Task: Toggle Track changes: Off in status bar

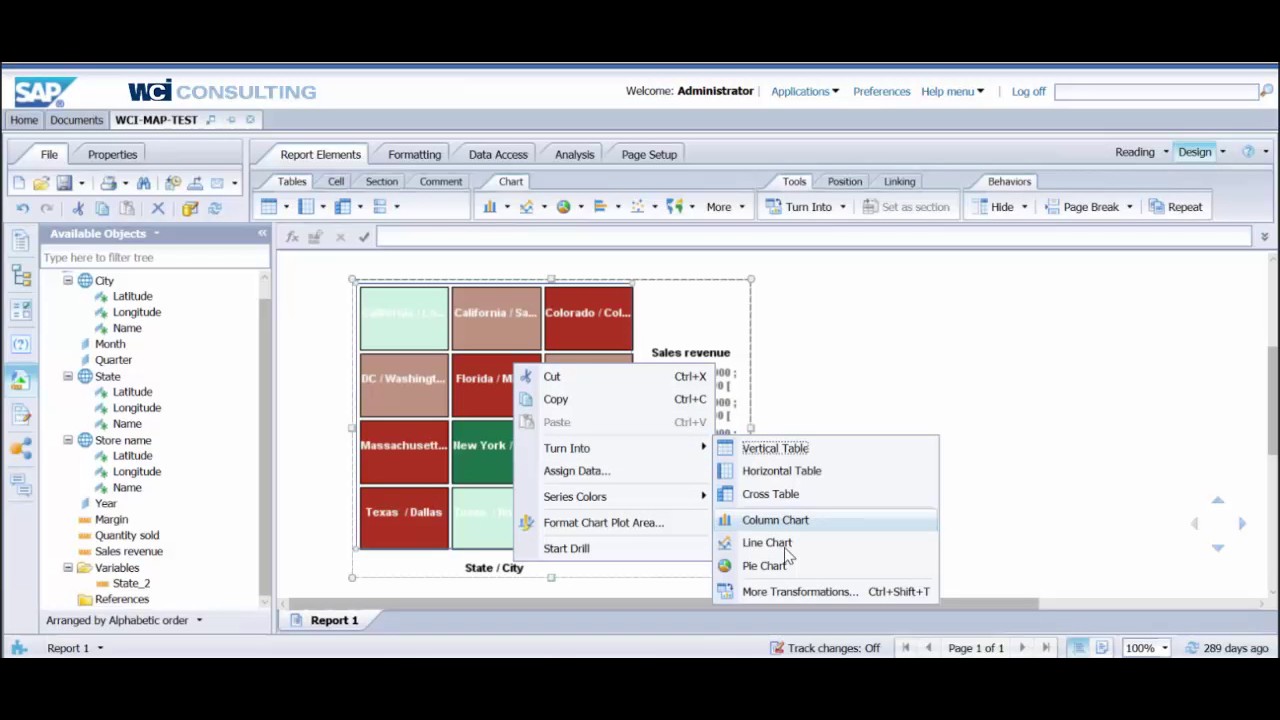Action: 825,648
